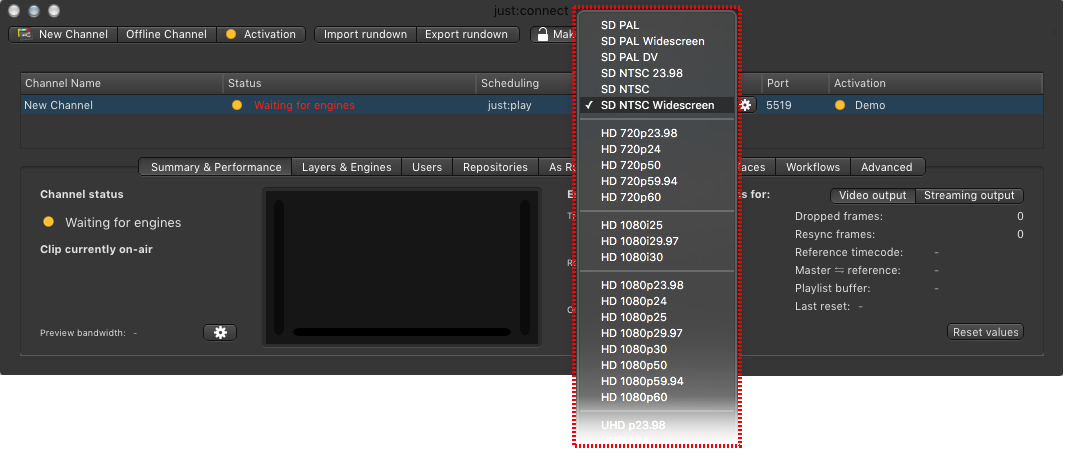
Task: Click the Activation column header
Action: 936,83
